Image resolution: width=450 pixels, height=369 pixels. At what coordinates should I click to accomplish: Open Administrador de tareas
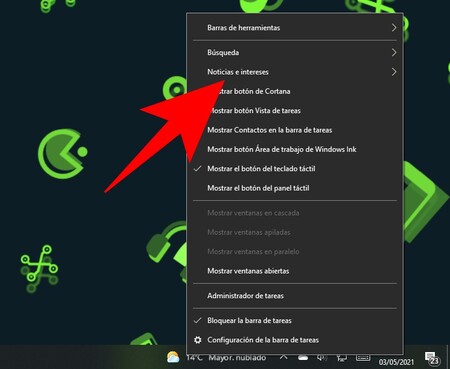tap(295, 295)
